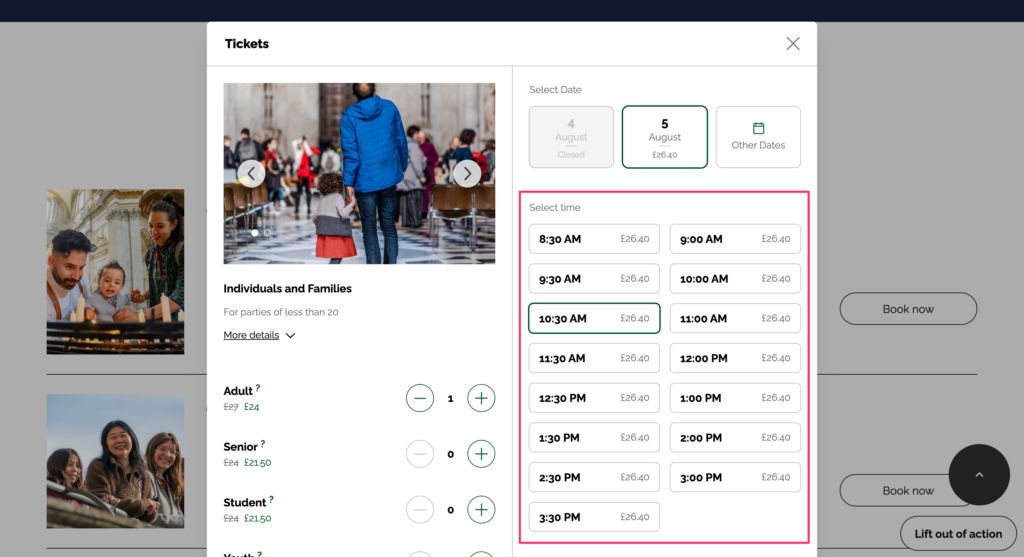Open Student ticket help question mark
The image size is (1024, 557).
pyautogui.click(x=271, y=500)
